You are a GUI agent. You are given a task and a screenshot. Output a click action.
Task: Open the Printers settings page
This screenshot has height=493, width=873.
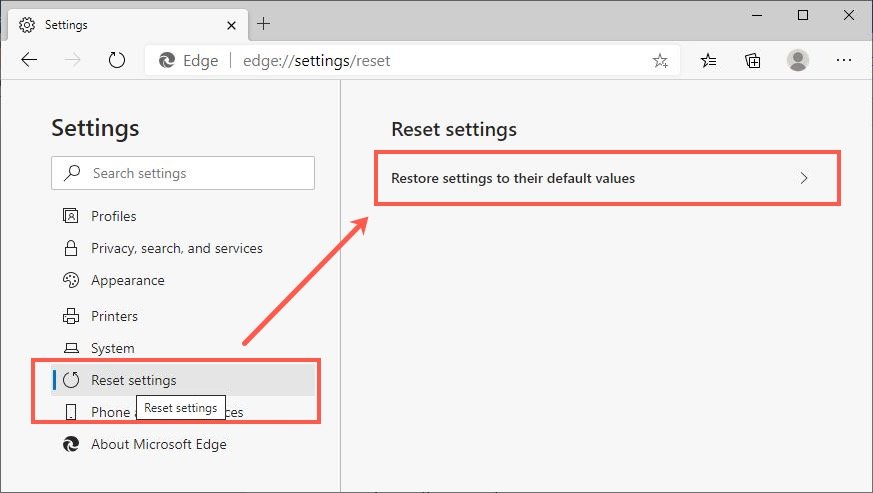tap(114, 316)
